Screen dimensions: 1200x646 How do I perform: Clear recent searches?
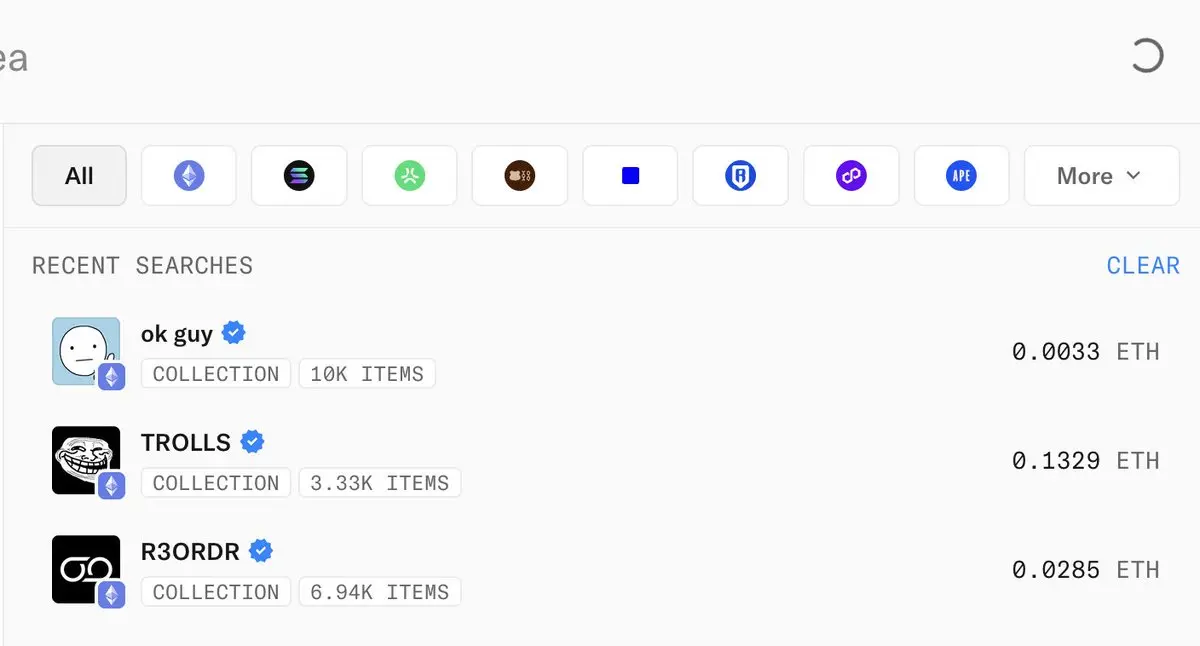tap(1143, 266)
